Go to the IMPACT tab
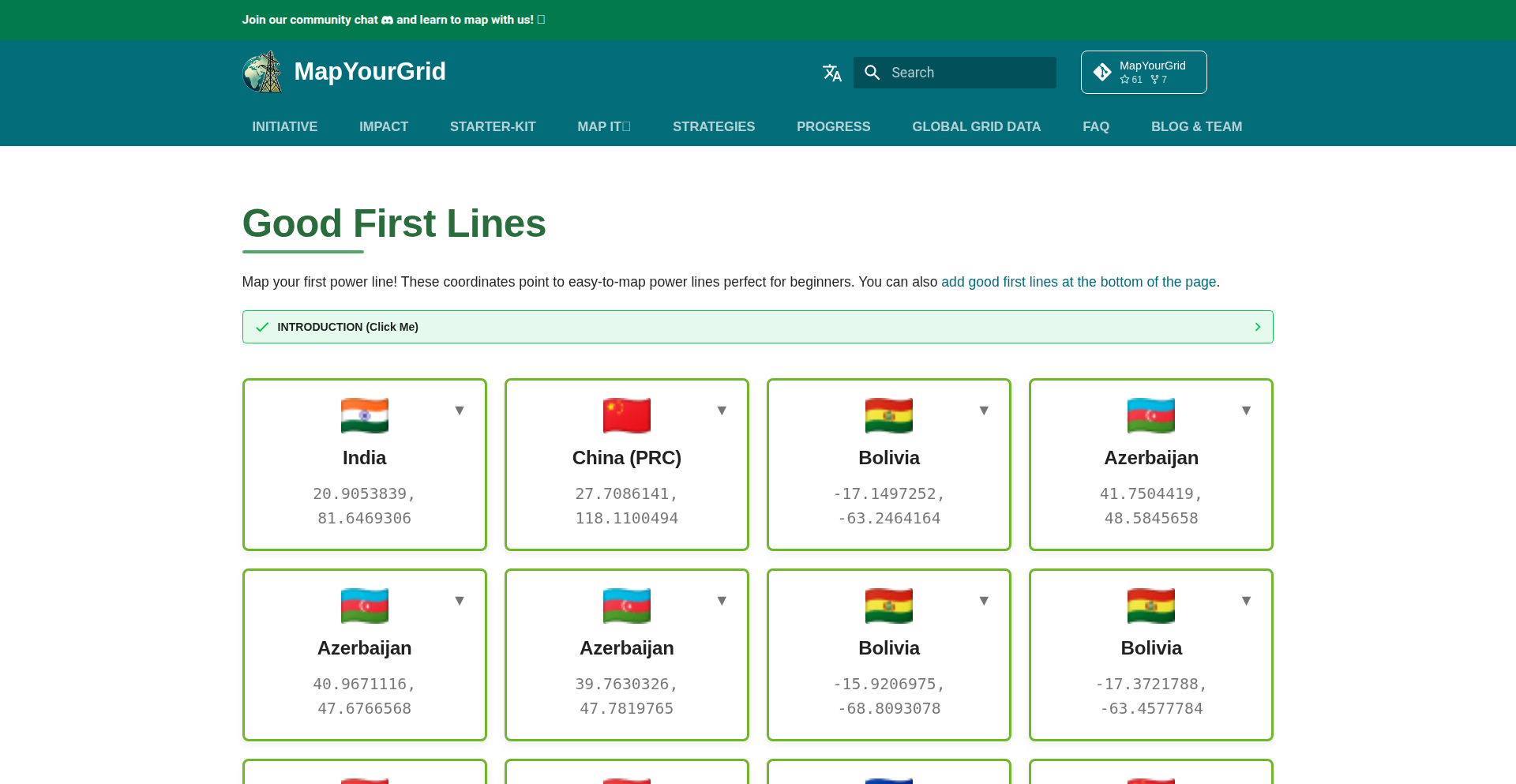Viewport: 1516px width, 784px height. (384, 126)
